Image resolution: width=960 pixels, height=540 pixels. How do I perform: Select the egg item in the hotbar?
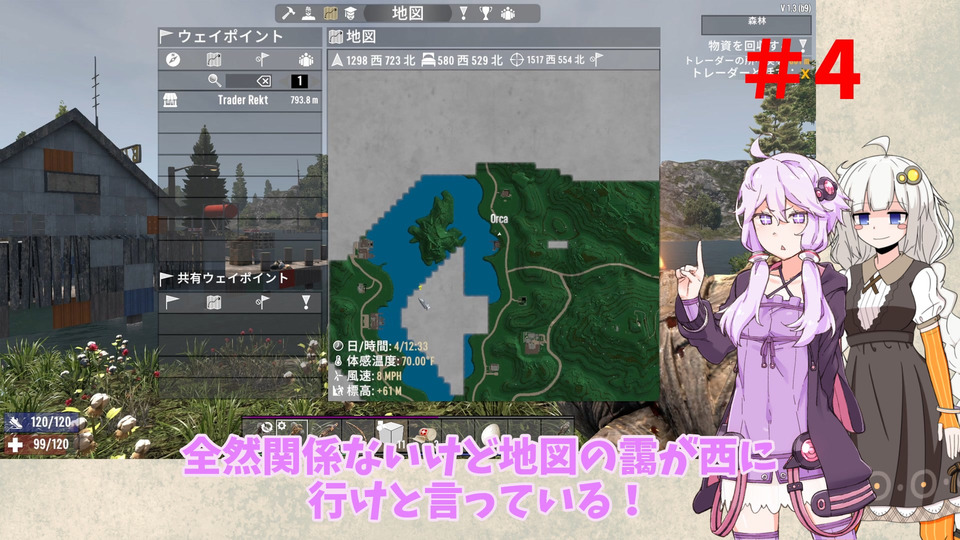(x=490, y=432)
